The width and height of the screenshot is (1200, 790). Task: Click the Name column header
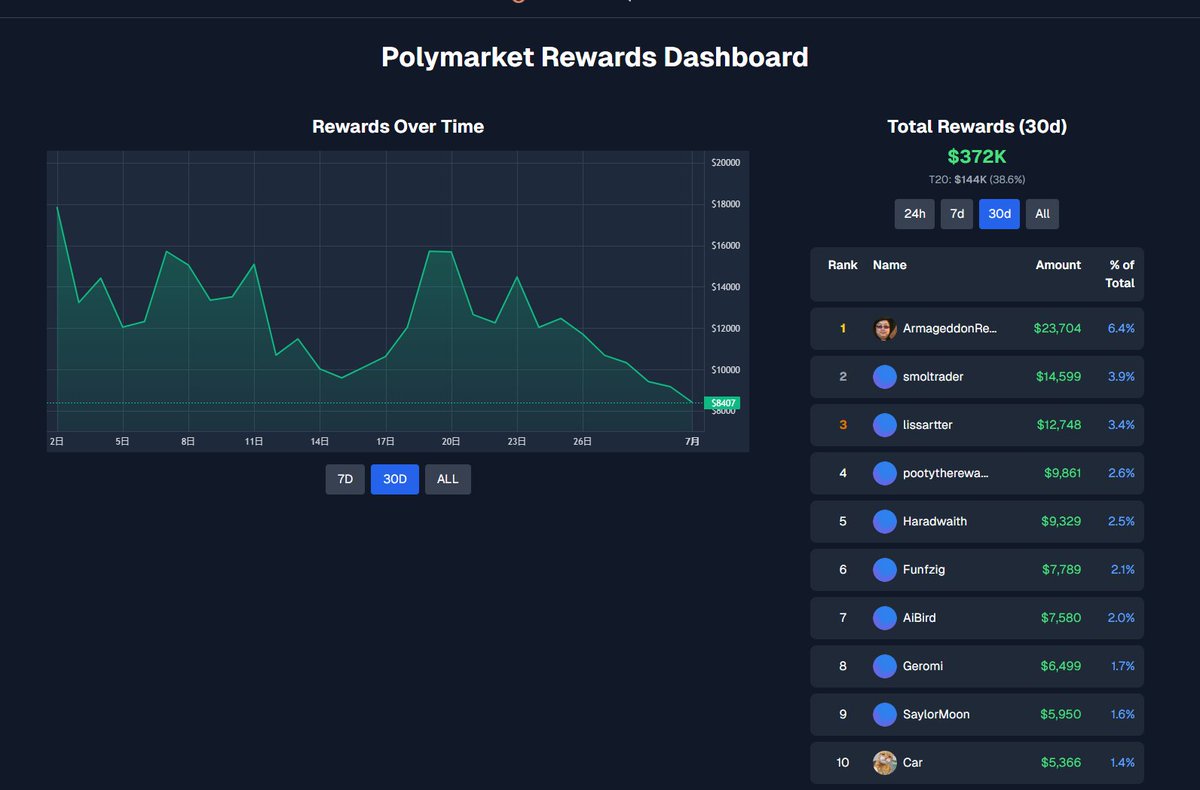click(890, 265)
